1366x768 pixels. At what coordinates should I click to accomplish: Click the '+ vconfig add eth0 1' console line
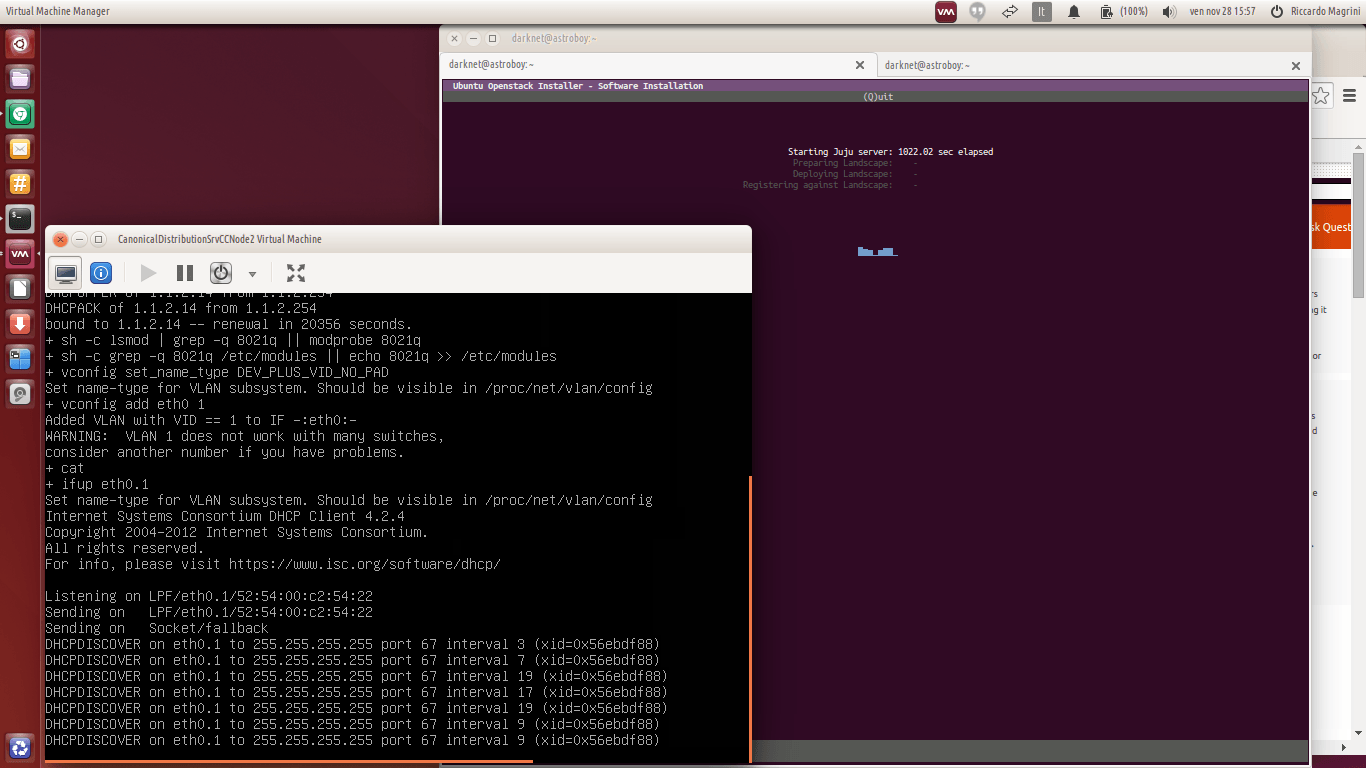[125, 404]
